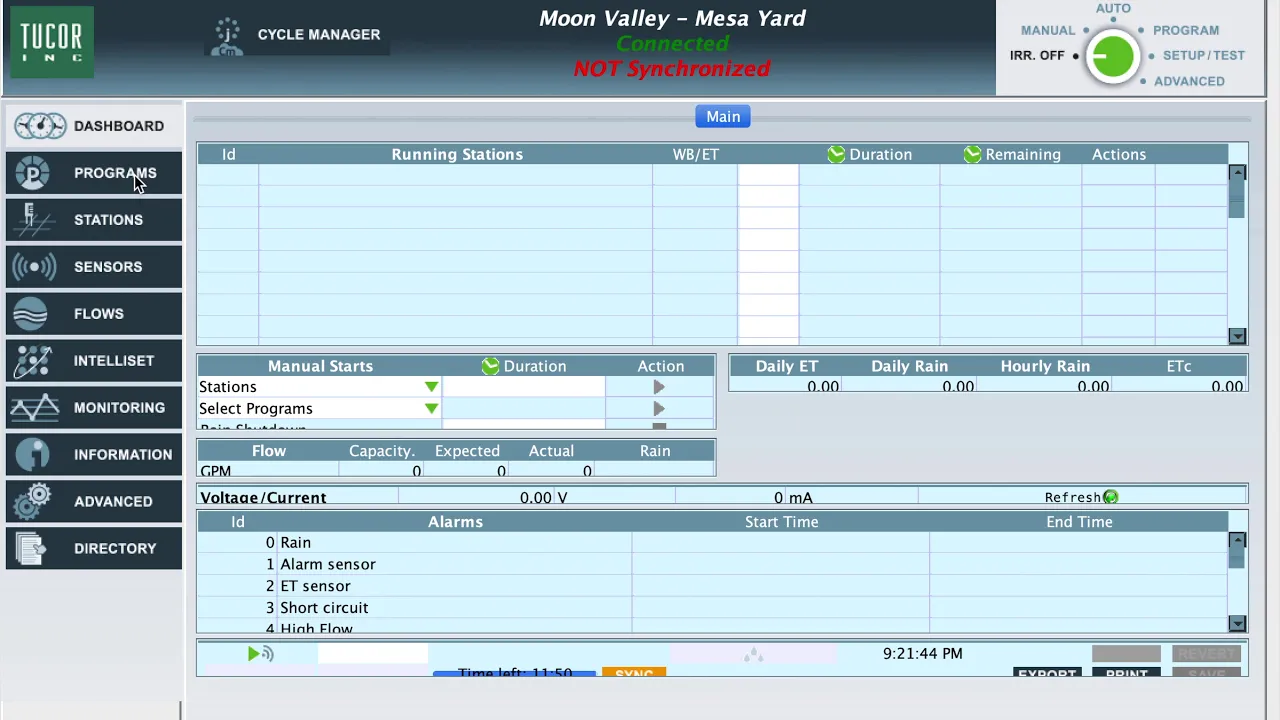Open the Advanced gears icon
Screen dimensions: 1280x720
(x=33, y=502)
